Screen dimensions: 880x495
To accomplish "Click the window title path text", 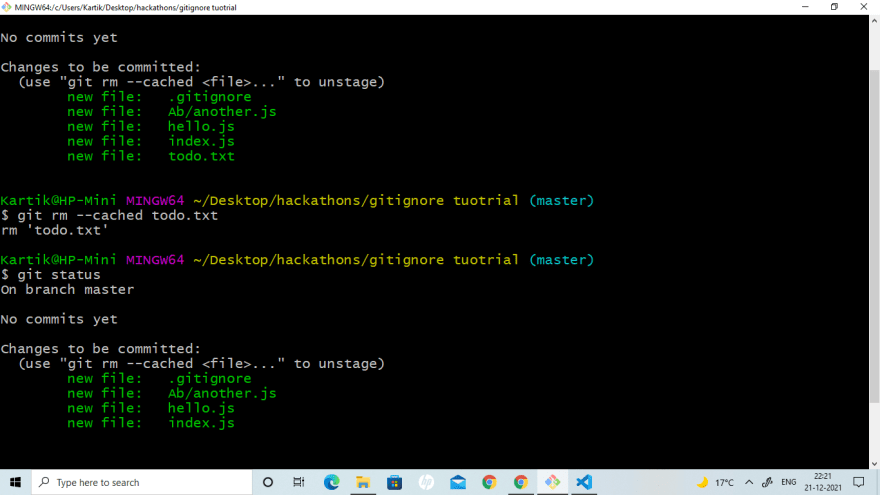I will click(126, 7).
